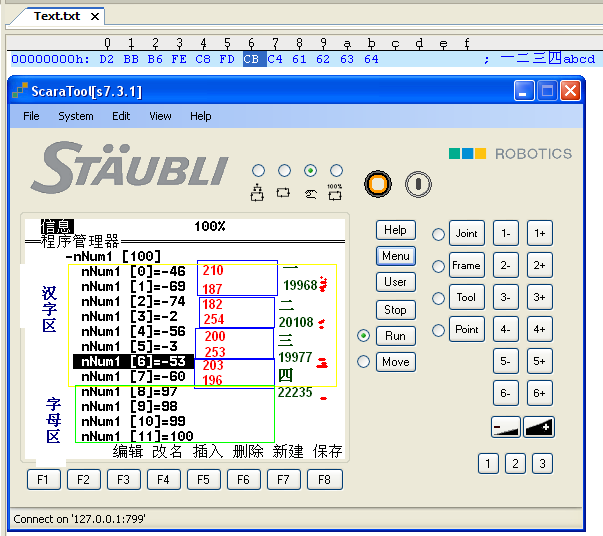Select the 100% mode radio button
Viewport: 603px width, 536px height.
(x=336, y=170)
